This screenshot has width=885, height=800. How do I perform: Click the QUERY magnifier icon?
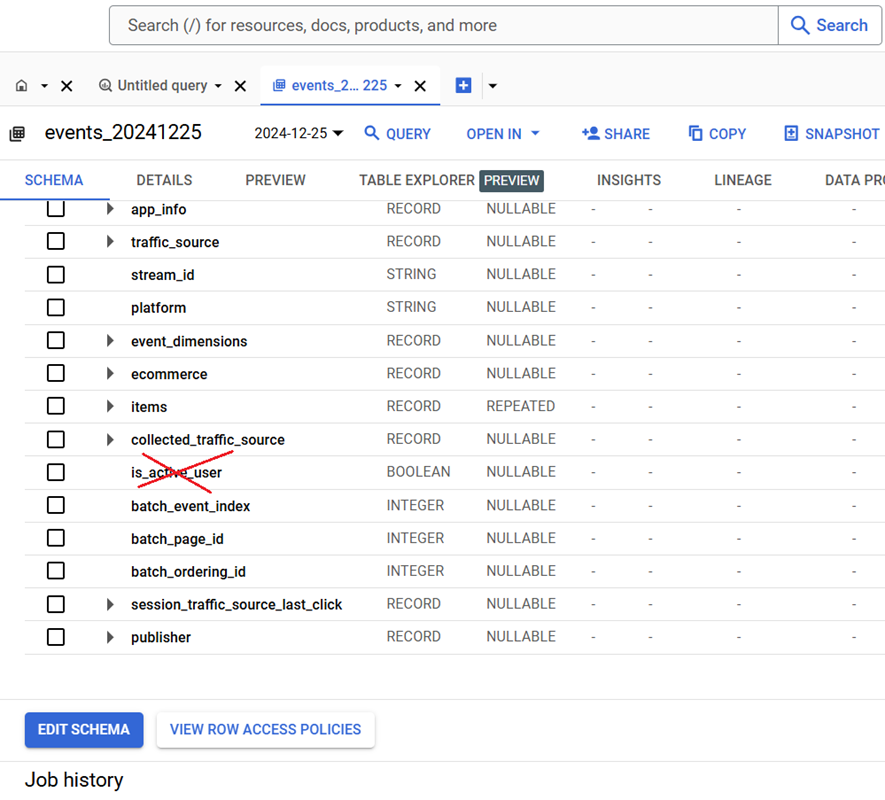coord(372,133)
